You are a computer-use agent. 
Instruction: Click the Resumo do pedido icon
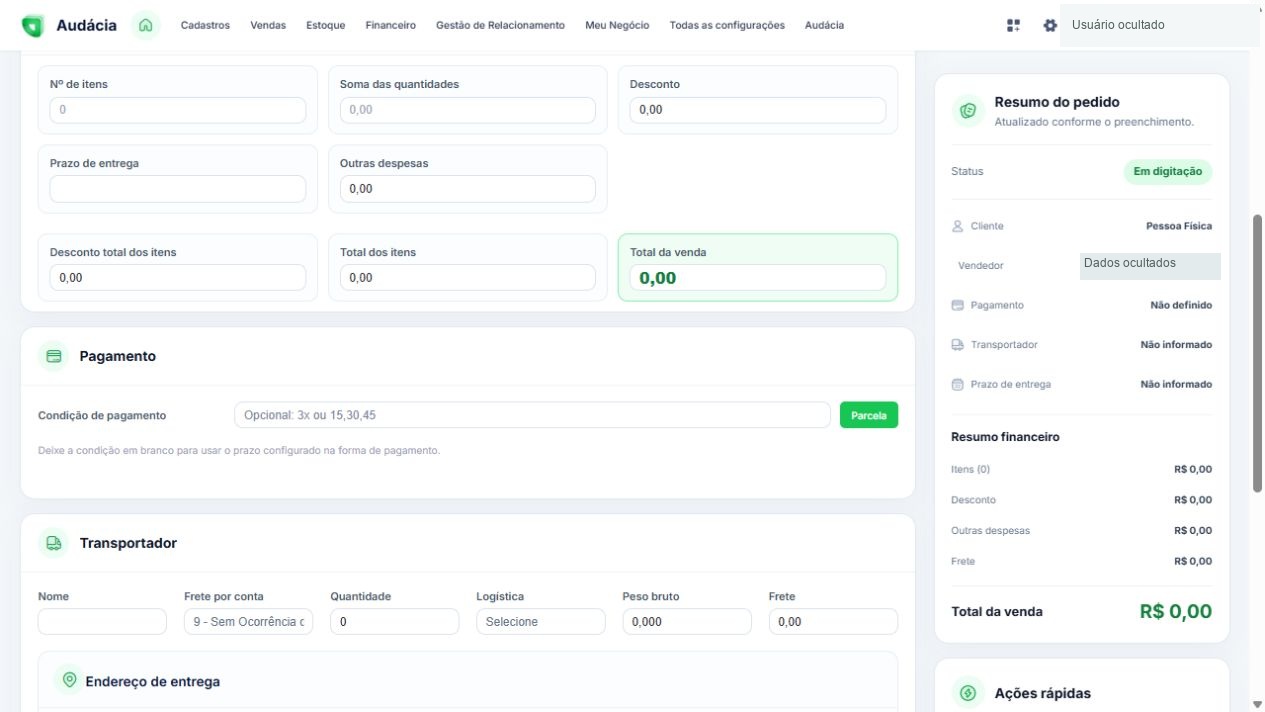(967, 111)
